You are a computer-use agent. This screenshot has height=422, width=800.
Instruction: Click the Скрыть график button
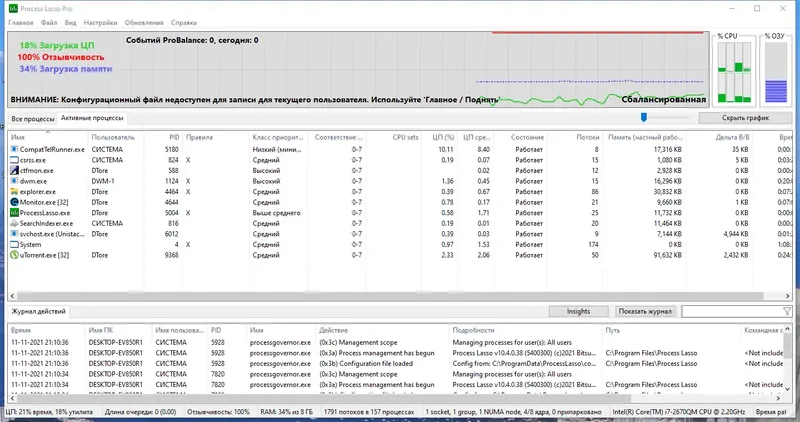click(745, 118)
